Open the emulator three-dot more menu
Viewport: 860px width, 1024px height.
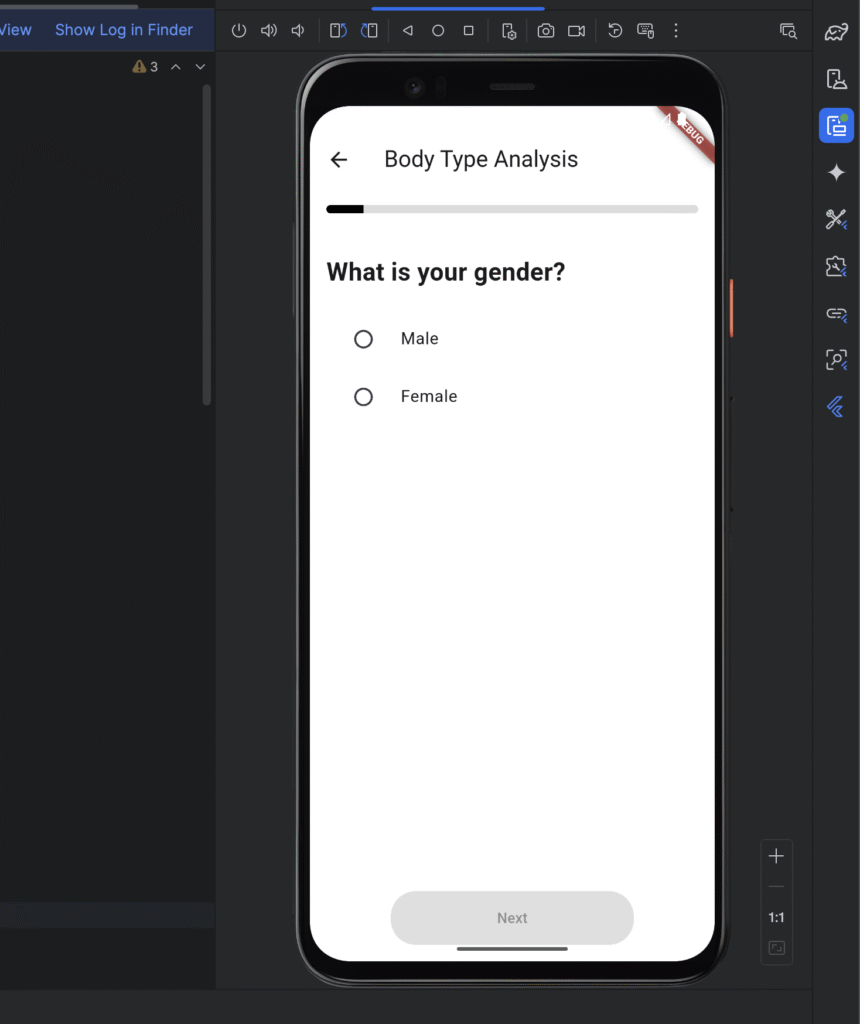676,31
